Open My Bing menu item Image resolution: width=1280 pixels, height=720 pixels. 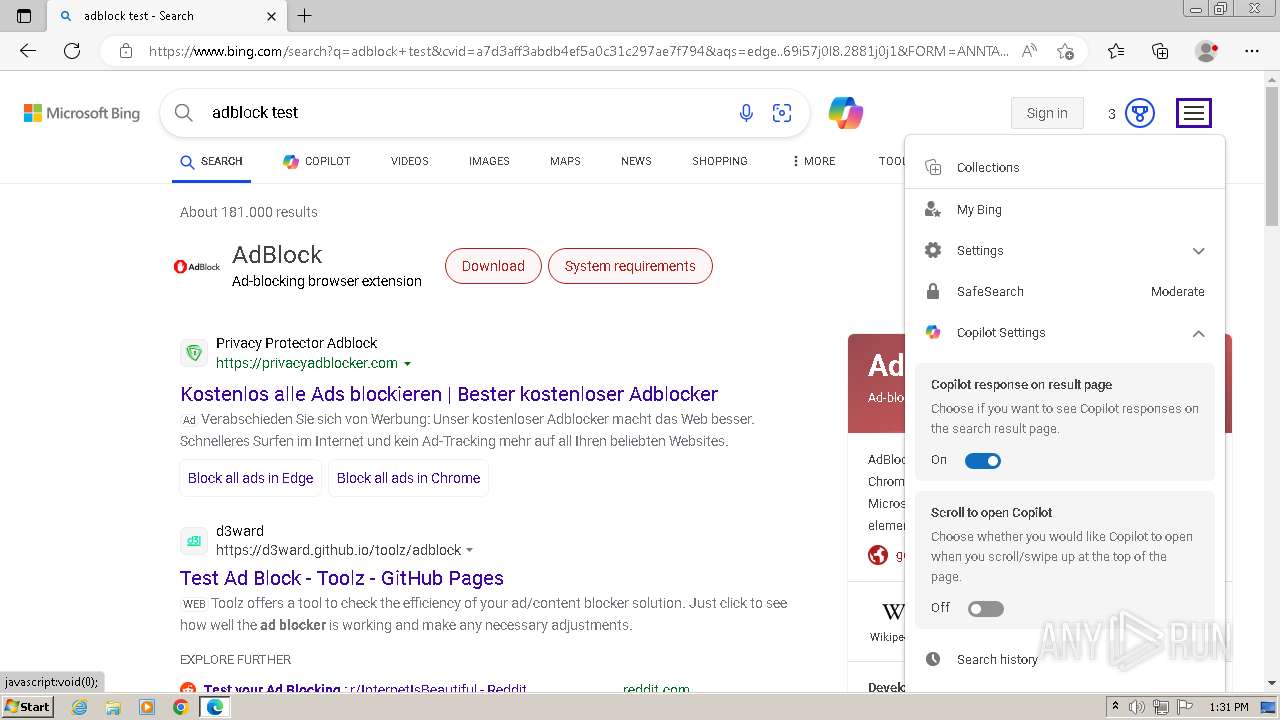(x=1064, y=210)
